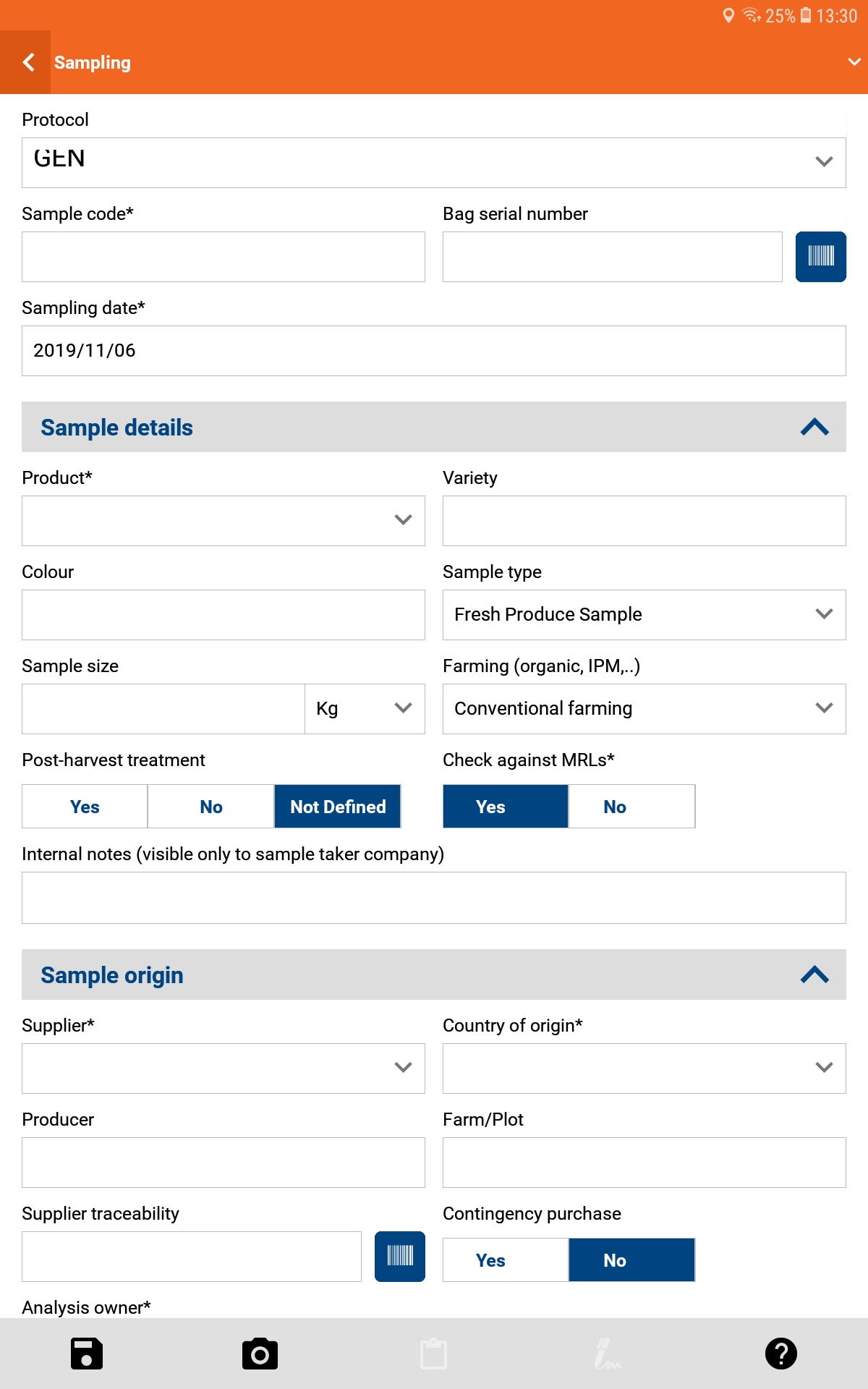
Task: Open the Kg unit dropdown for Sample size
Action: coord(365,709)
